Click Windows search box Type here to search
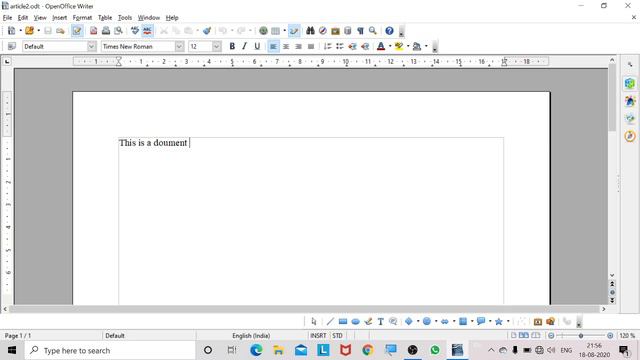 click(110, 350)
